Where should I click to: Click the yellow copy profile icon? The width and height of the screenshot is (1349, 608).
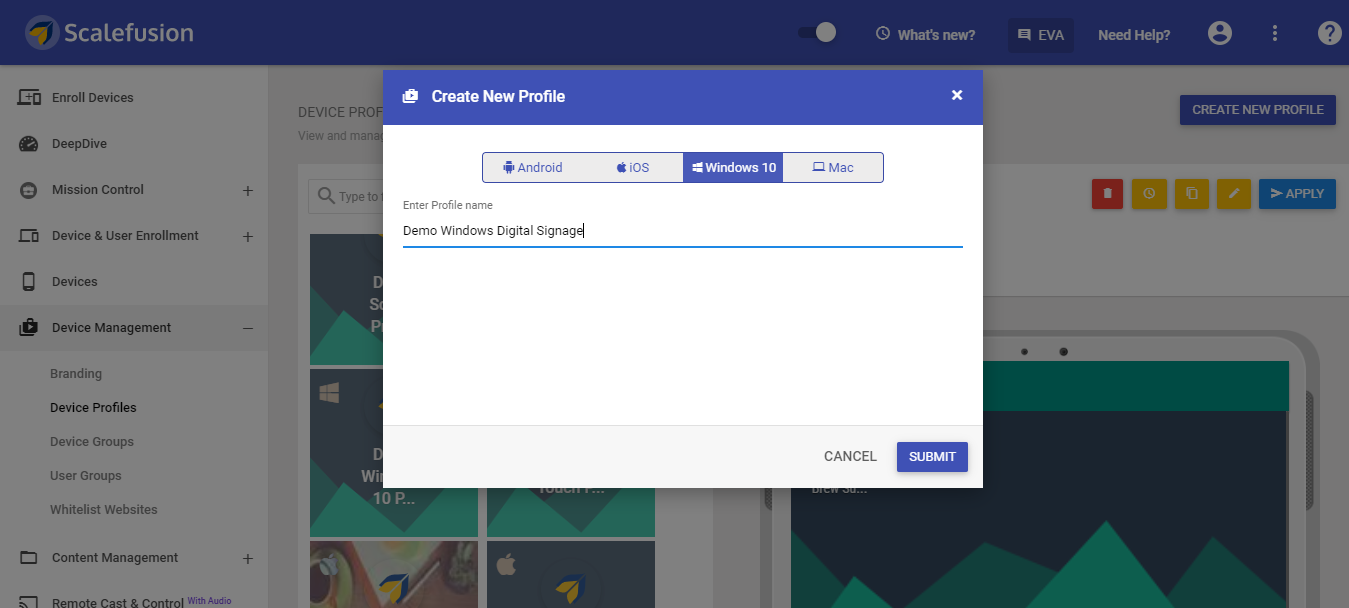1192,194
